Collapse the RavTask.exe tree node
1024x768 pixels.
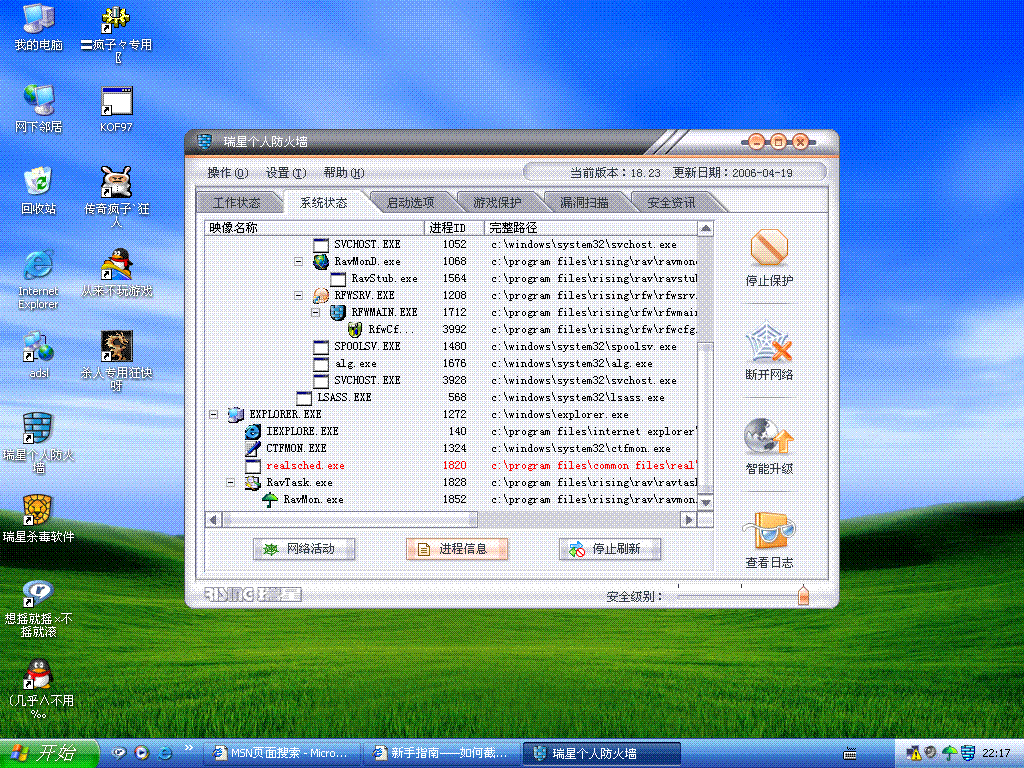(x=230, y=482)
